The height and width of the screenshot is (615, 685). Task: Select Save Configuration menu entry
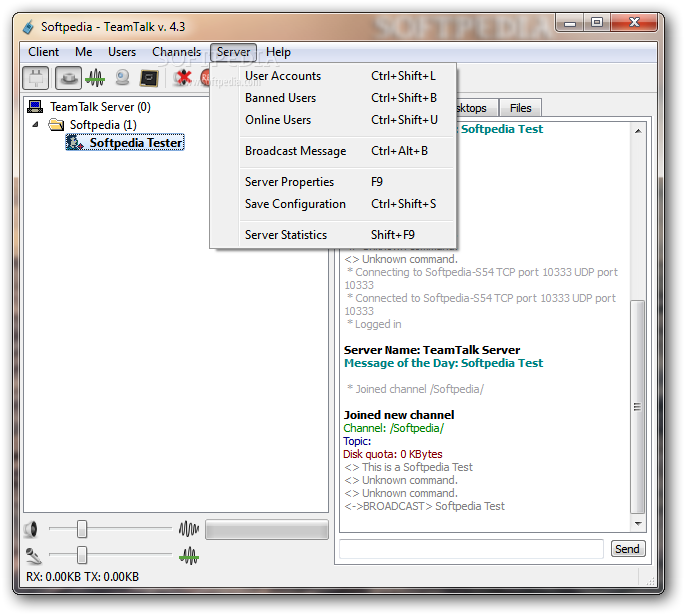pos(334,204)
